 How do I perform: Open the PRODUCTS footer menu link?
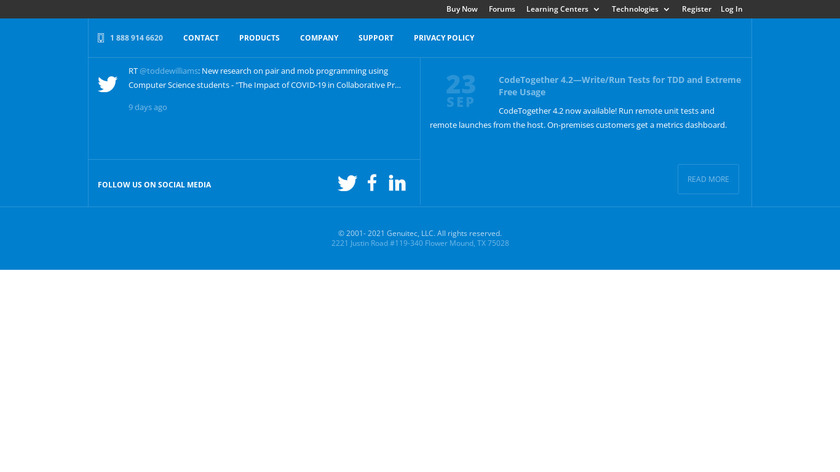pos(259,38)
